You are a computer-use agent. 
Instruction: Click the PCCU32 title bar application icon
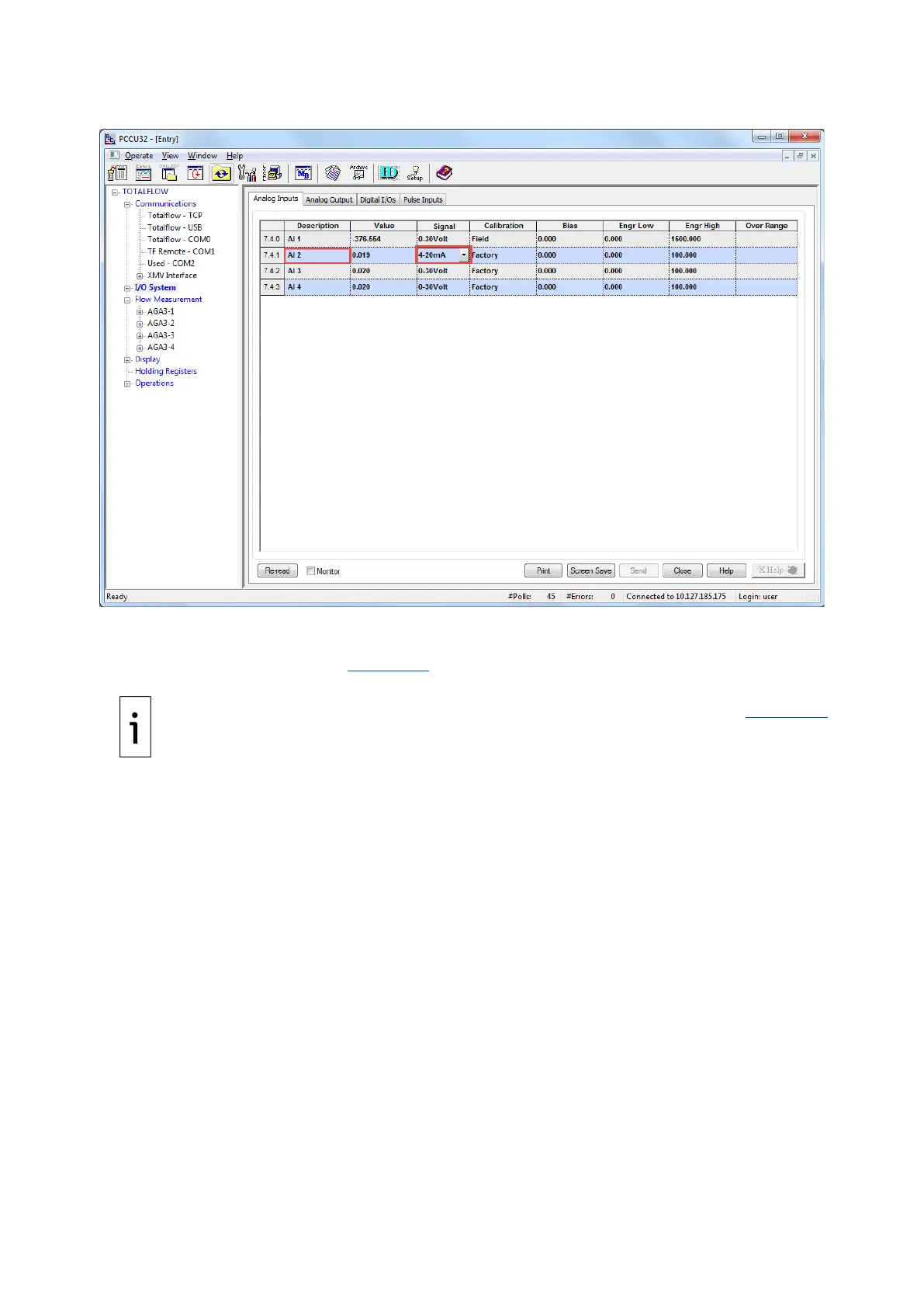(110, 139)
